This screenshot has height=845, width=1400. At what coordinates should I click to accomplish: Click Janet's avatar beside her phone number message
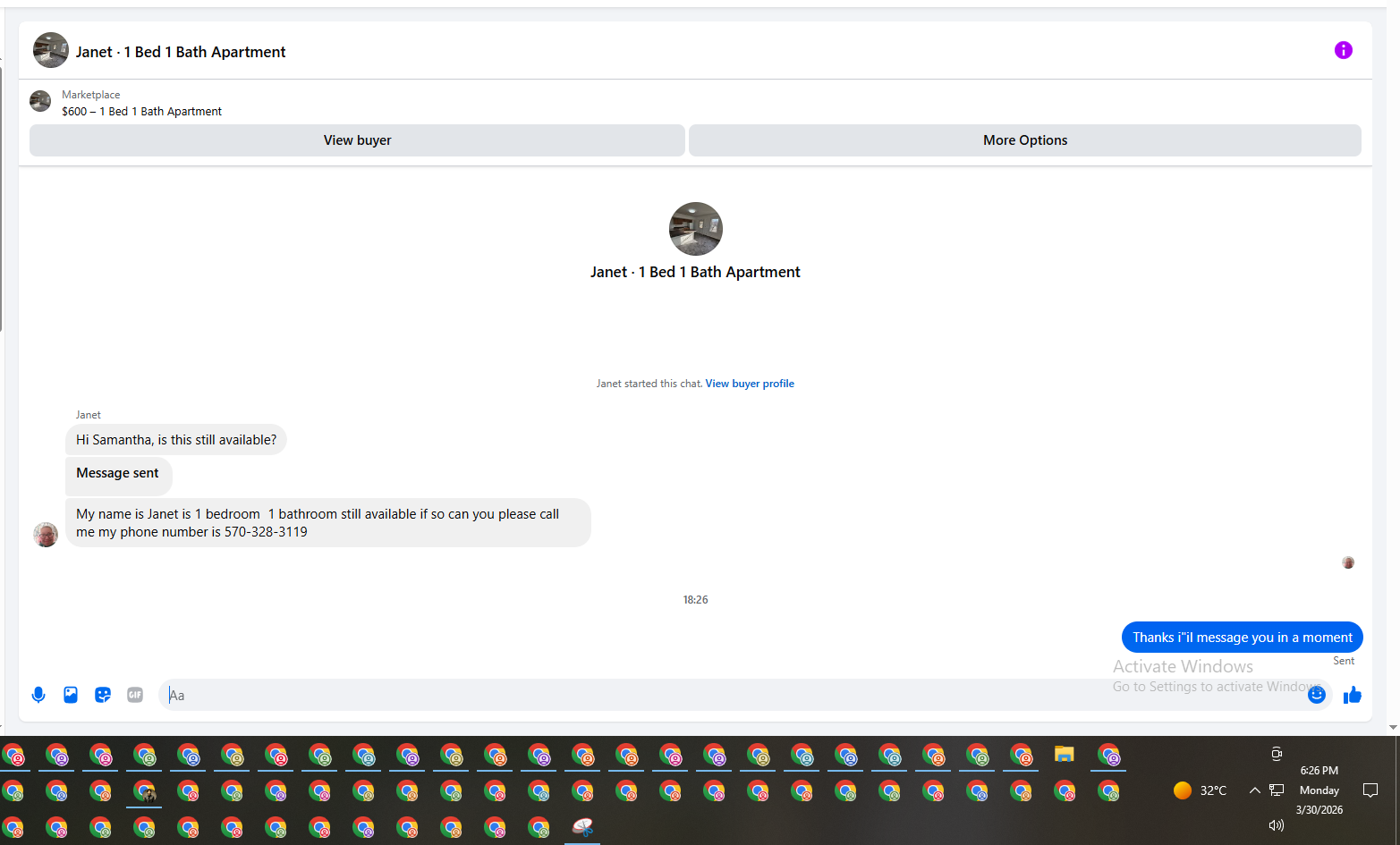46,535
